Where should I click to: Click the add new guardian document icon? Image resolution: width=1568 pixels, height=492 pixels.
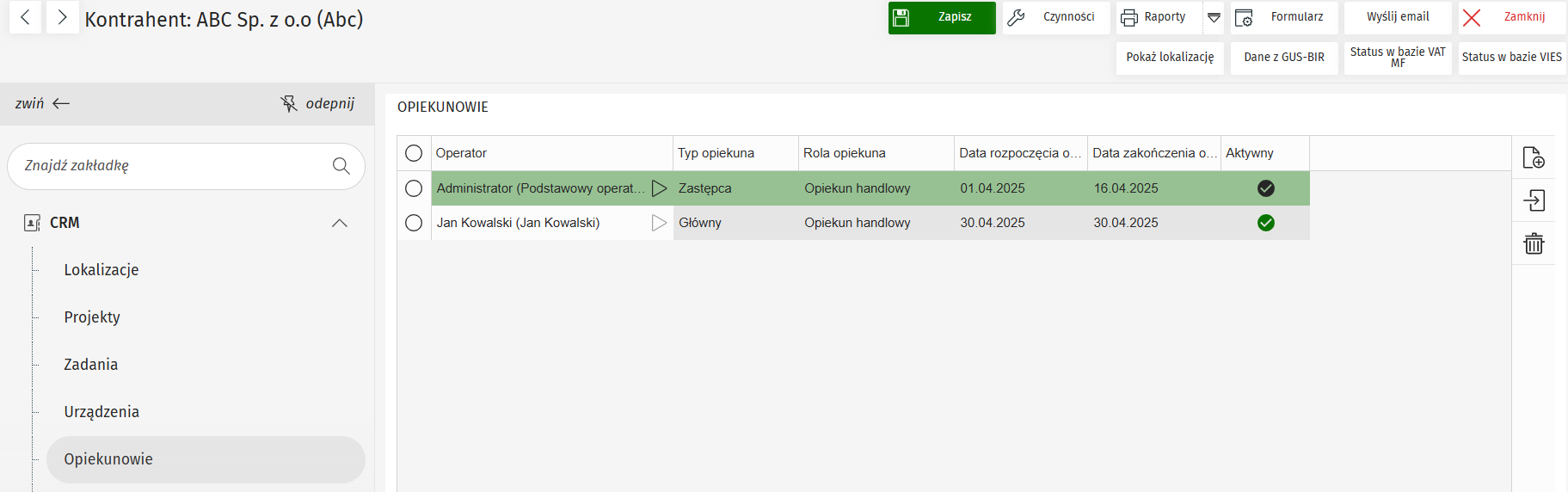[1533, 157]
